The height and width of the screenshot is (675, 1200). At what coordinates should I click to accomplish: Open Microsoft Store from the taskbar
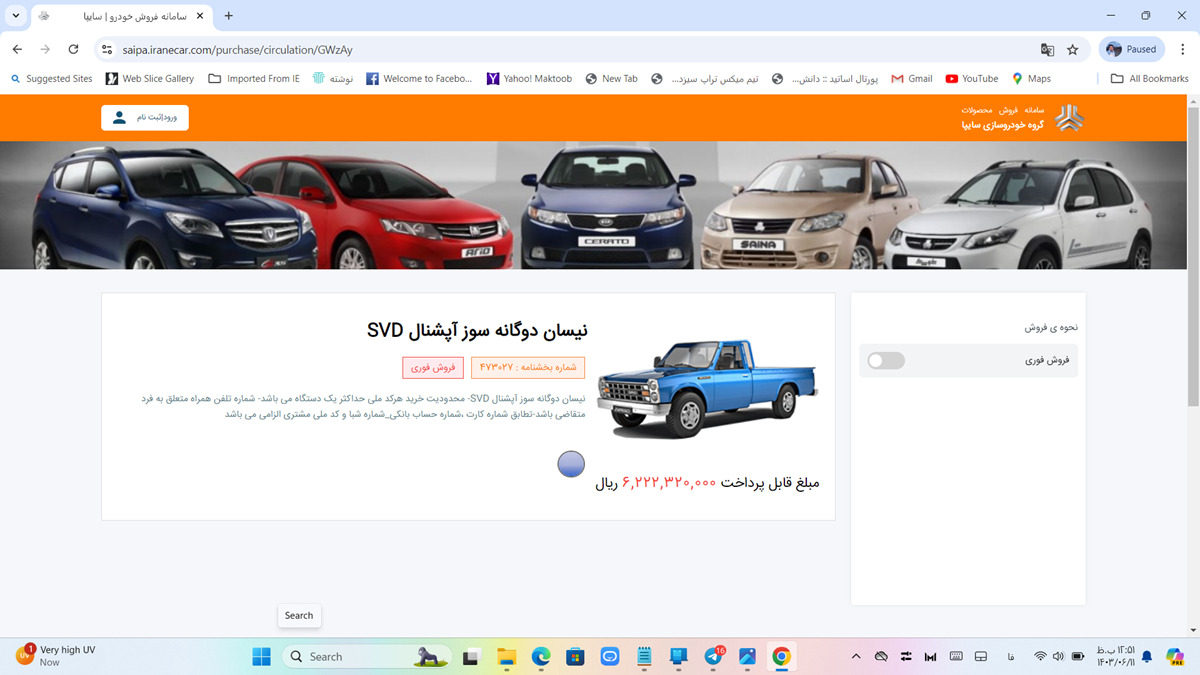[575, 656]
